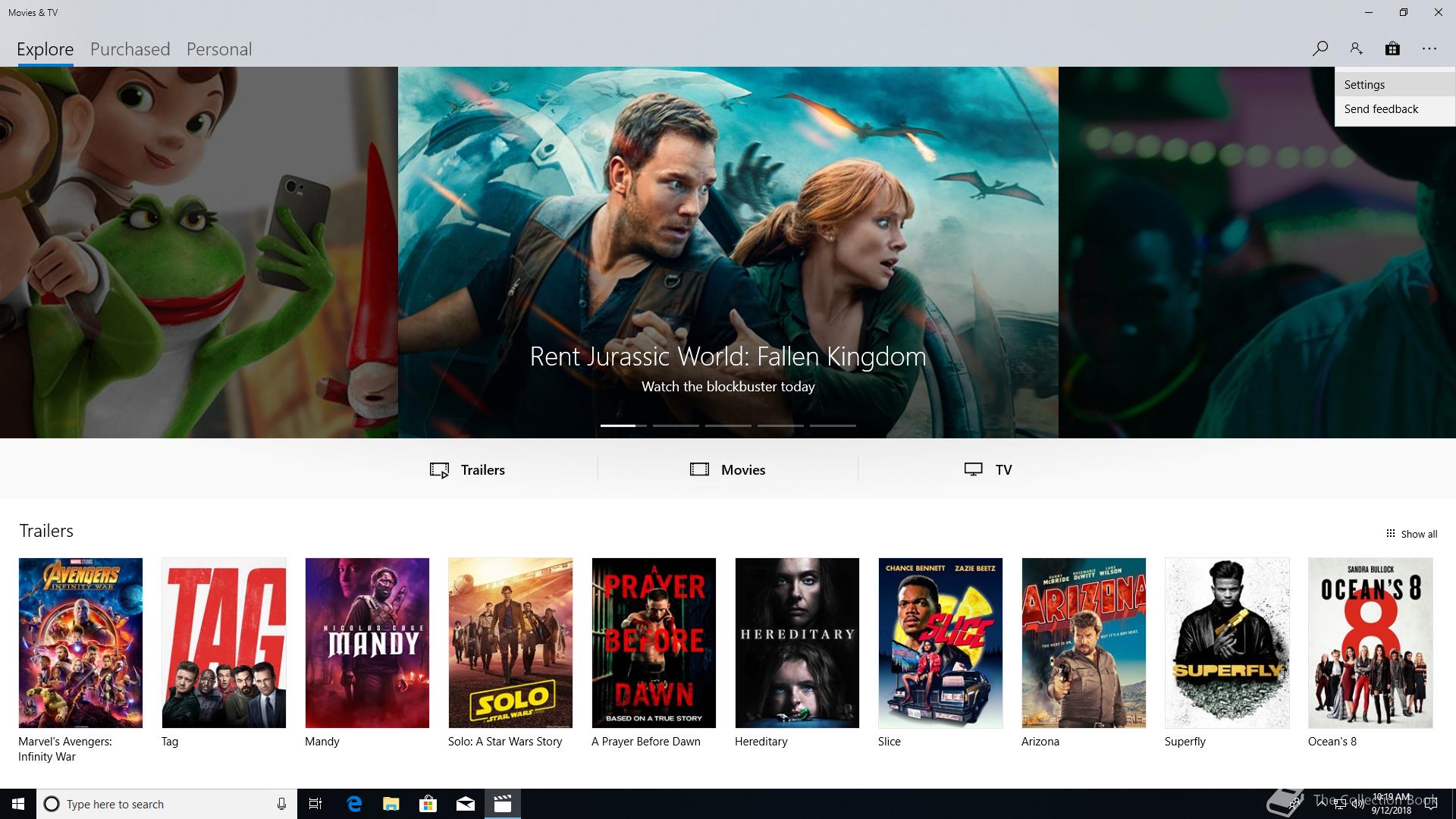Launch Microsoft Edge from the taskbar
This screenshot has width=1456, height=819.
[x=354, y=804]
